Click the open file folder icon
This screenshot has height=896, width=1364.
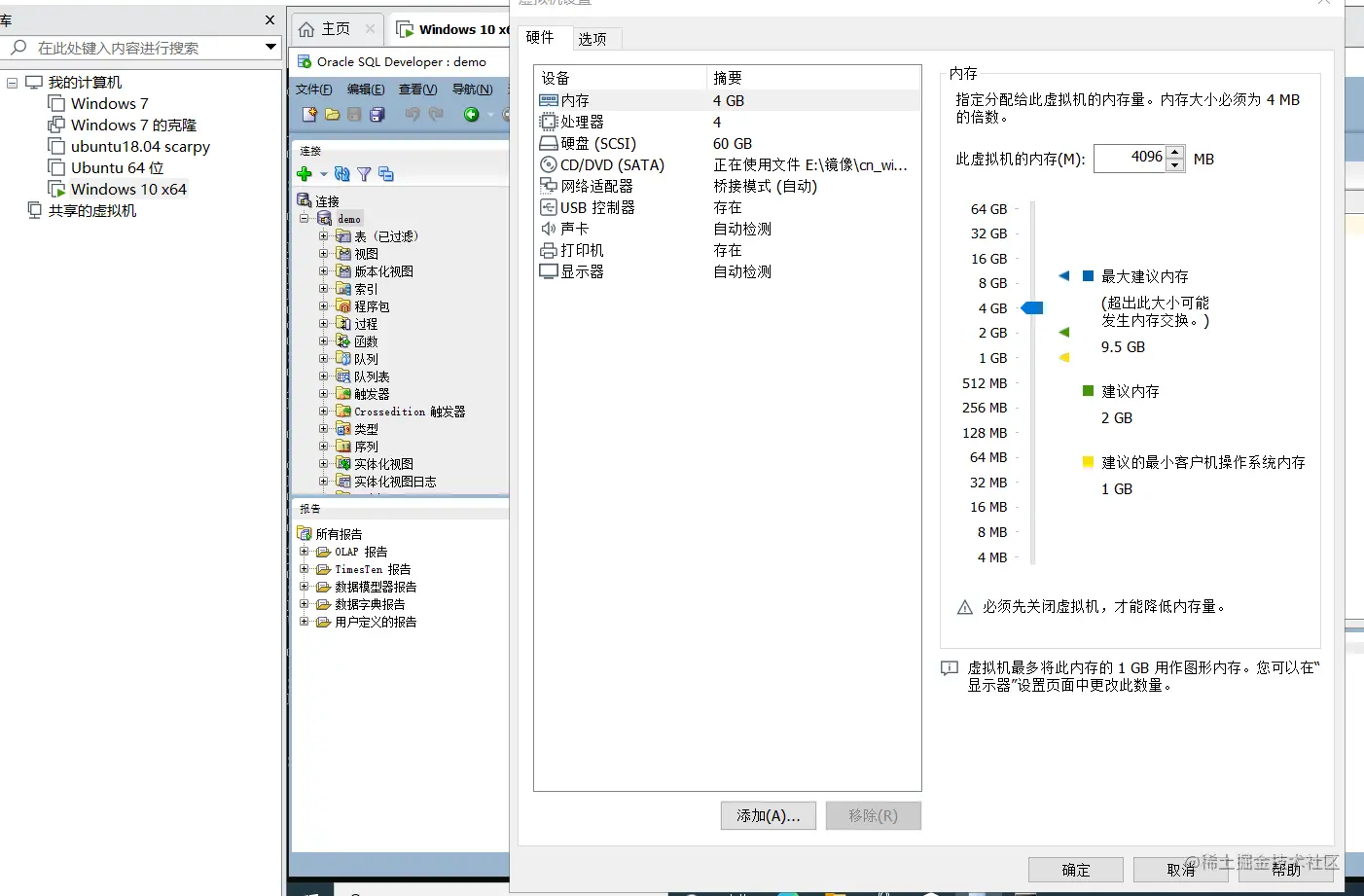pyautogui.click(x=332, y=115)
